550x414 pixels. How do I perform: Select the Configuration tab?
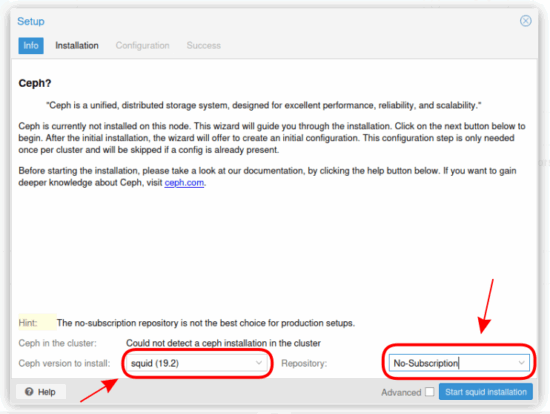(x=142, y=46)
